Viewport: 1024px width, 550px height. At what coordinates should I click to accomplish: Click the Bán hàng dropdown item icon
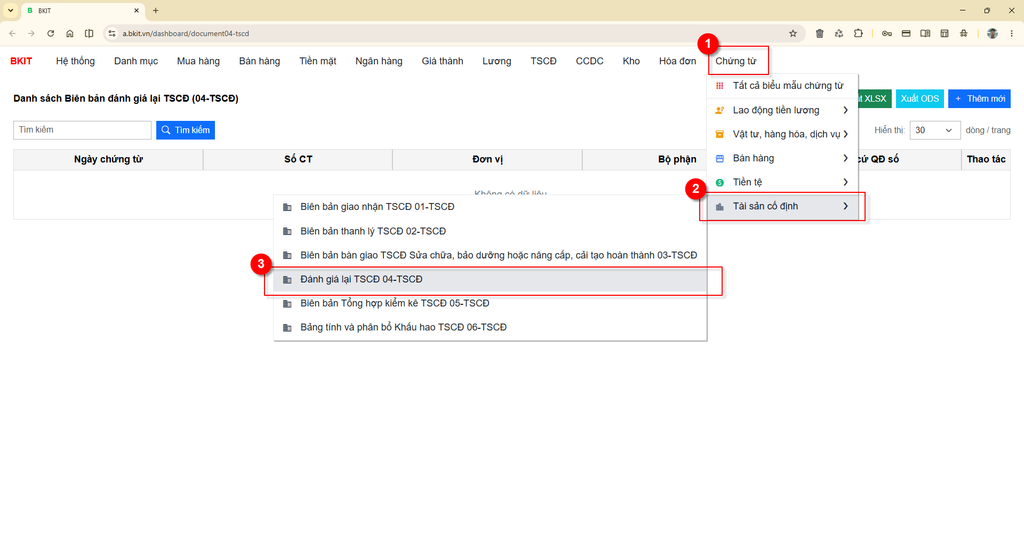720,158
